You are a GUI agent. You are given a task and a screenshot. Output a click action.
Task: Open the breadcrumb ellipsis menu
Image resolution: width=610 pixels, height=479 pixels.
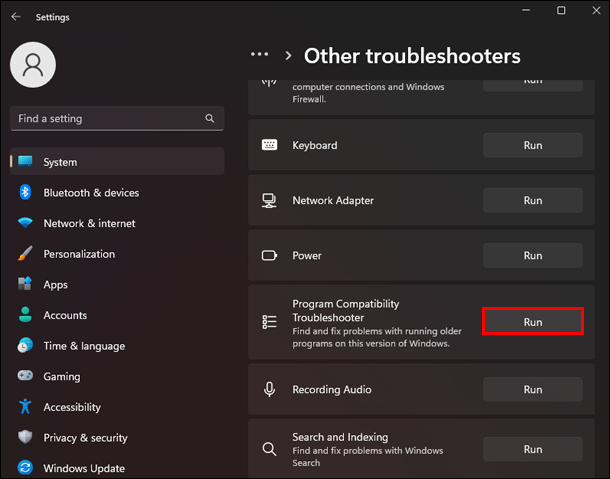click(x=260, y=55)
